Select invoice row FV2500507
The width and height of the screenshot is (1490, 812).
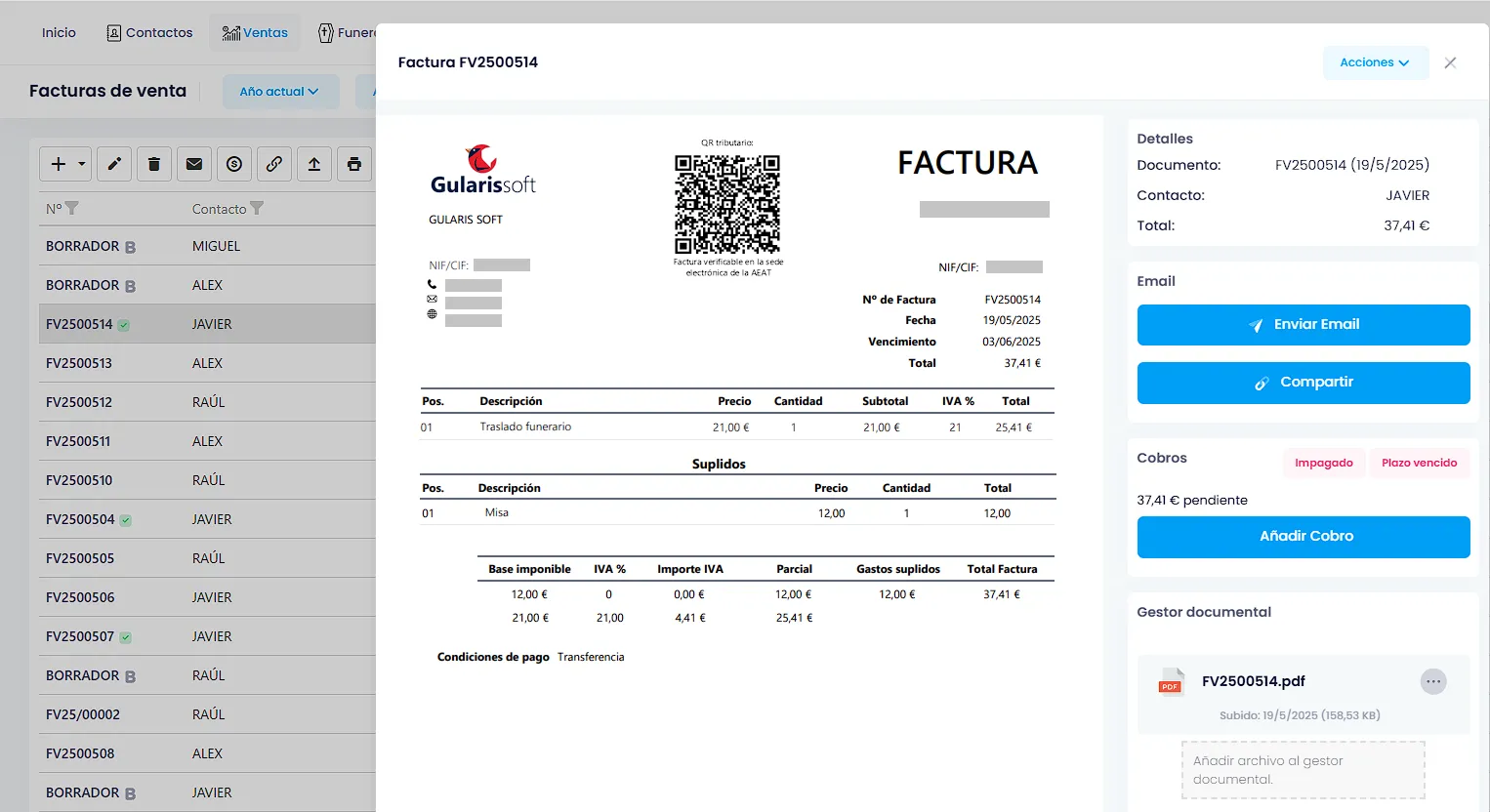[207, 636]
